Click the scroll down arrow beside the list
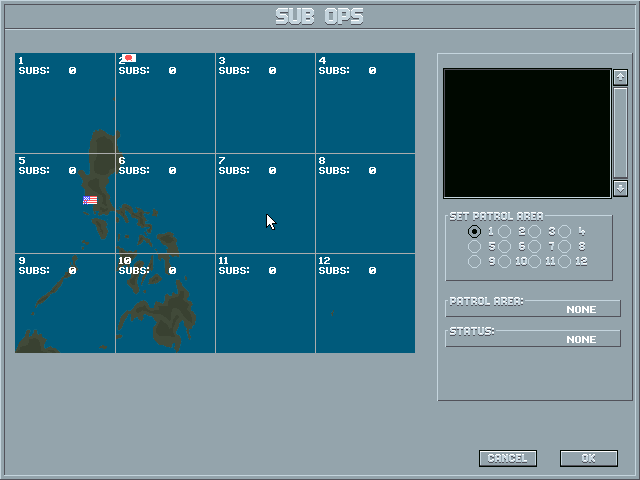 pos(620,189)
